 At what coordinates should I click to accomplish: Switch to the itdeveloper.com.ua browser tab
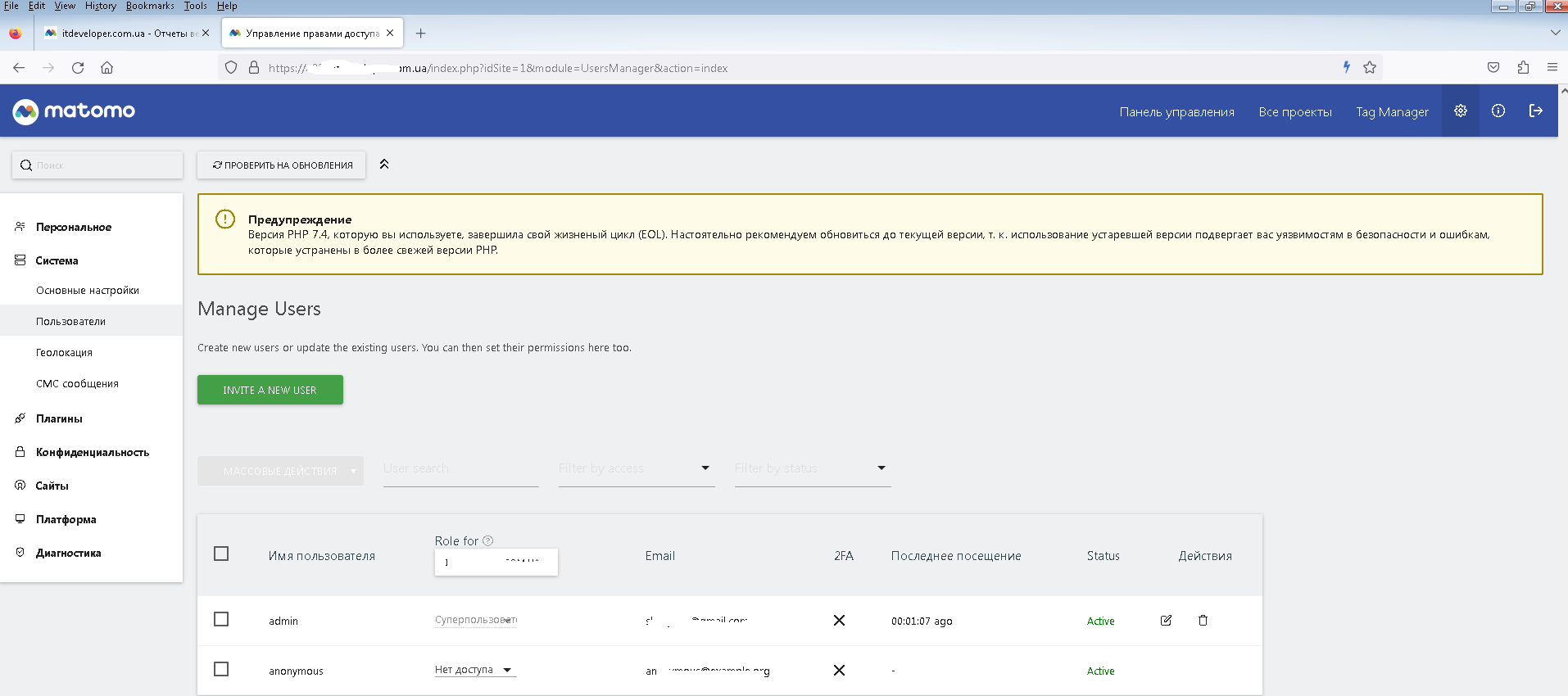(x=121, y=34)
